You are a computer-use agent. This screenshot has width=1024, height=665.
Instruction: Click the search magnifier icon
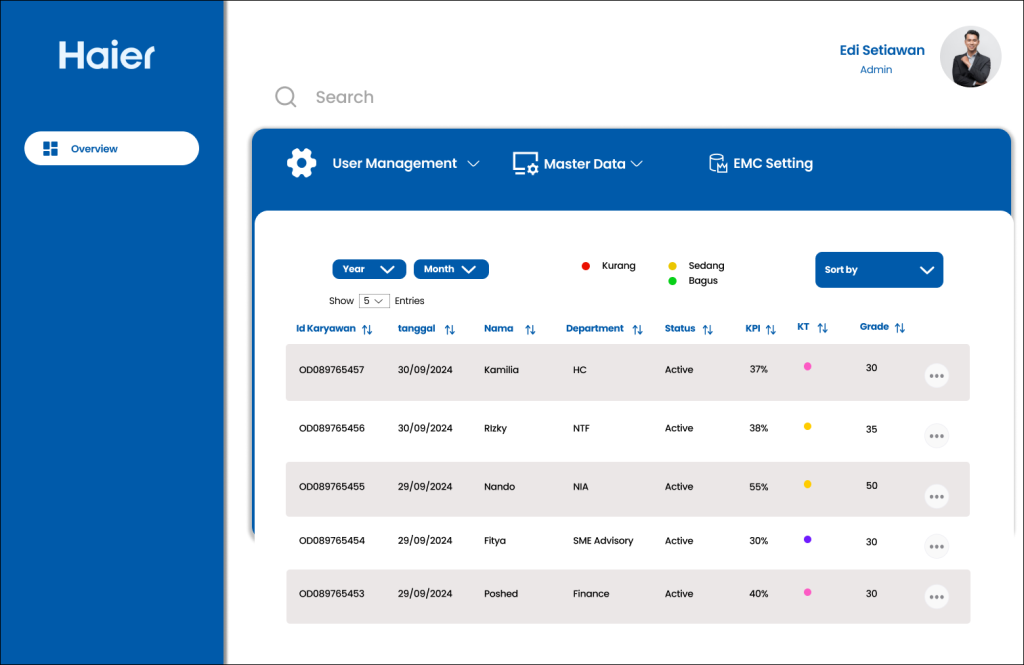[285, 97]
